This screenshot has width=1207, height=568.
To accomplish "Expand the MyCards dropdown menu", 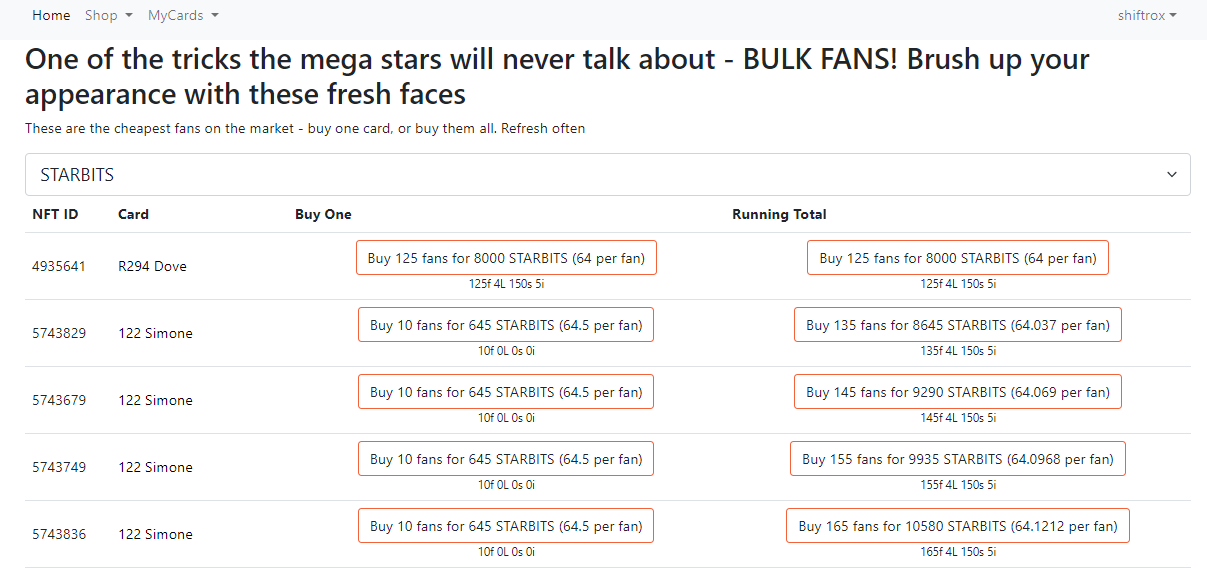I will click(x=183, y=15).
